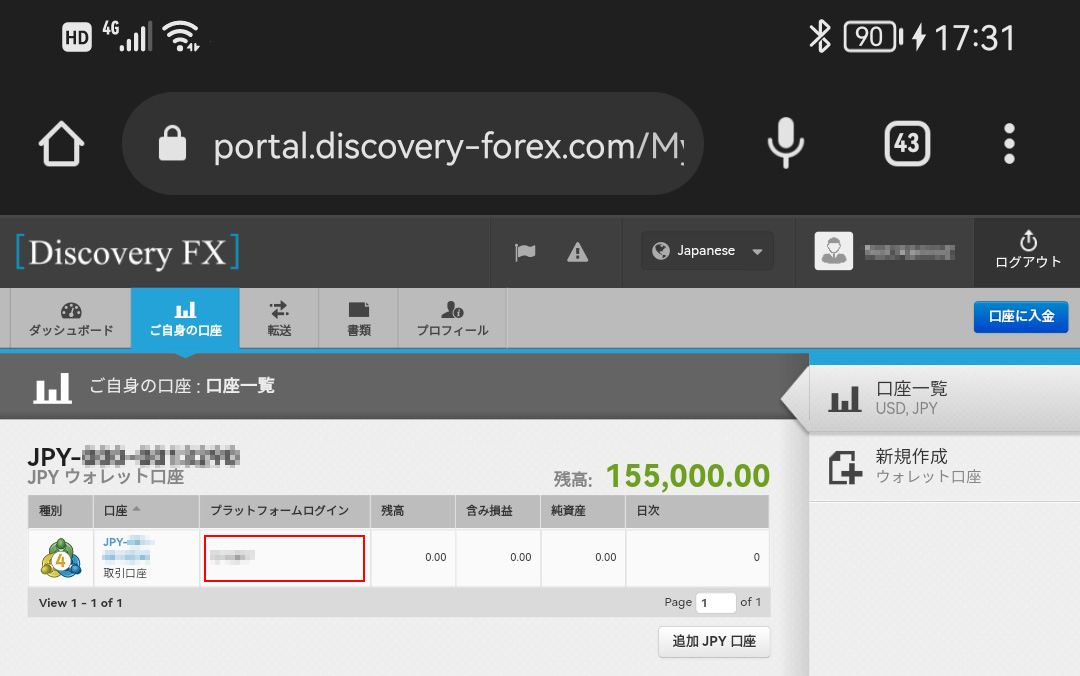
Task: Tap the microphone voice search icon
Action: click(x=785, y=143)
